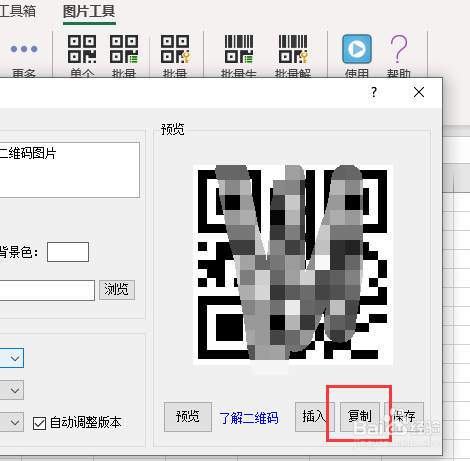This screenshot has width=470, height=461.
Task: Click the 批量生 barcode icon
Action: point(239,49)
